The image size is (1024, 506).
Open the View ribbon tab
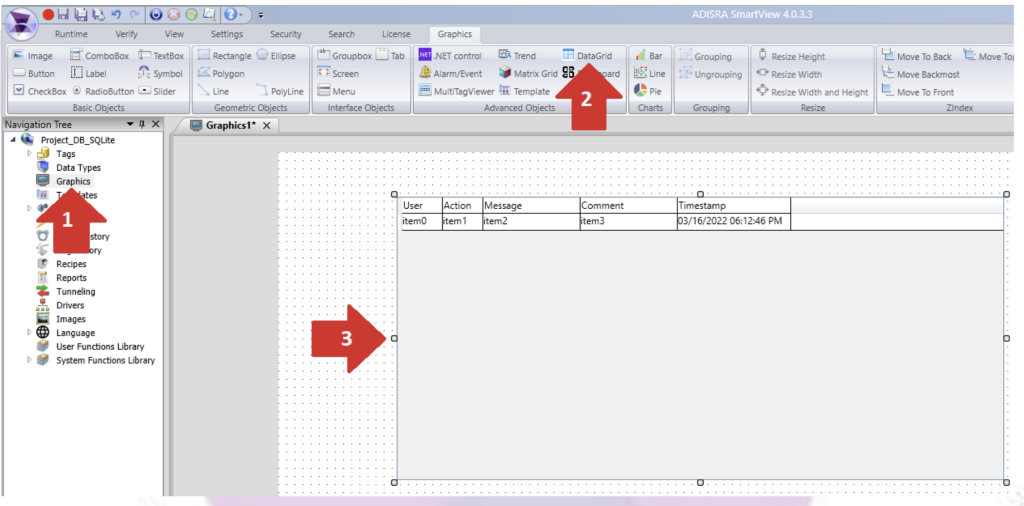174,34
